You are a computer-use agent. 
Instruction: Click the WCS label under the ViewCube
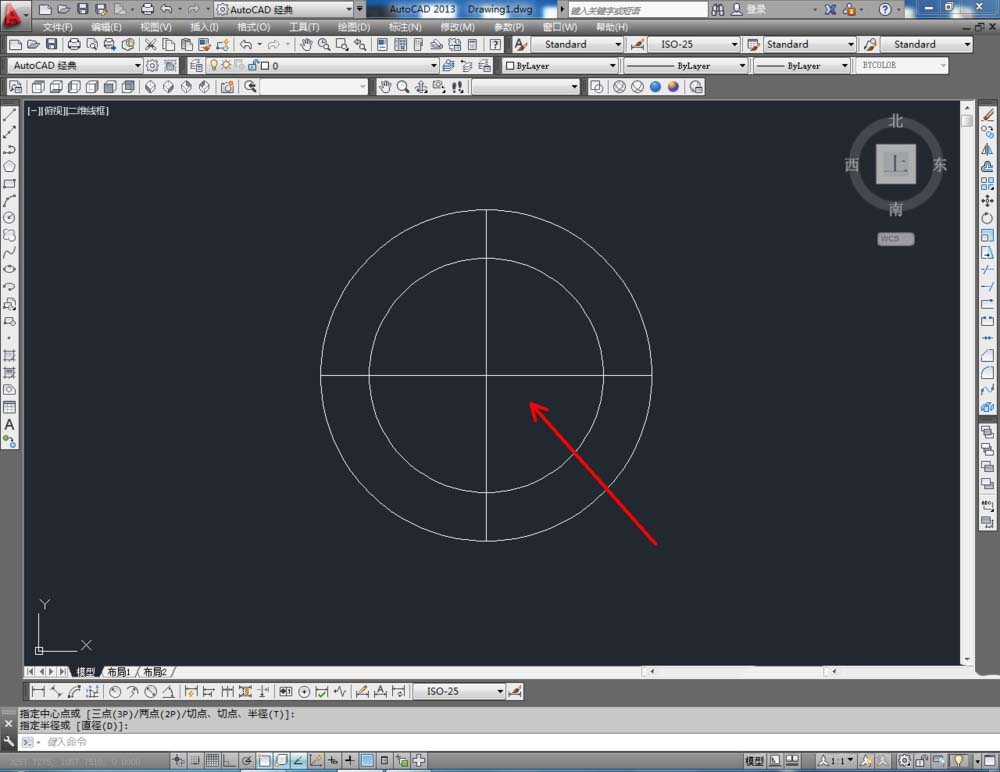[x=895, y=239]
